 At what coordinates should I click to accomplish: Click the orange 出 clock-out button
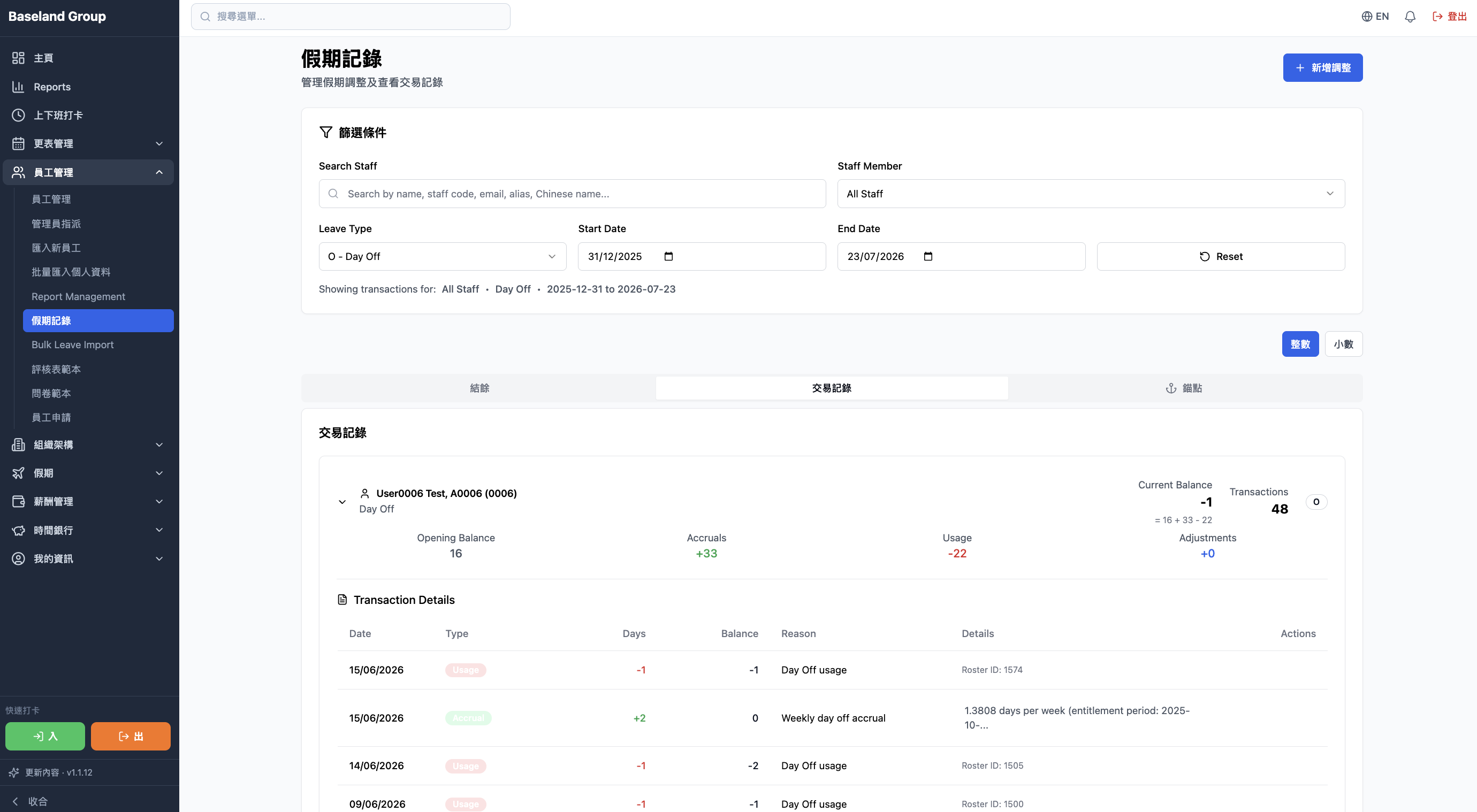click(130, 736)
